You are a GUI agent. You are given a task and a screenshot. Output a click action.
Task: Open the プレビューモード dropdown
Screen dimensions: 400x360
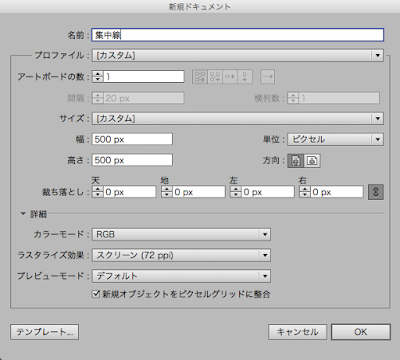181,276
